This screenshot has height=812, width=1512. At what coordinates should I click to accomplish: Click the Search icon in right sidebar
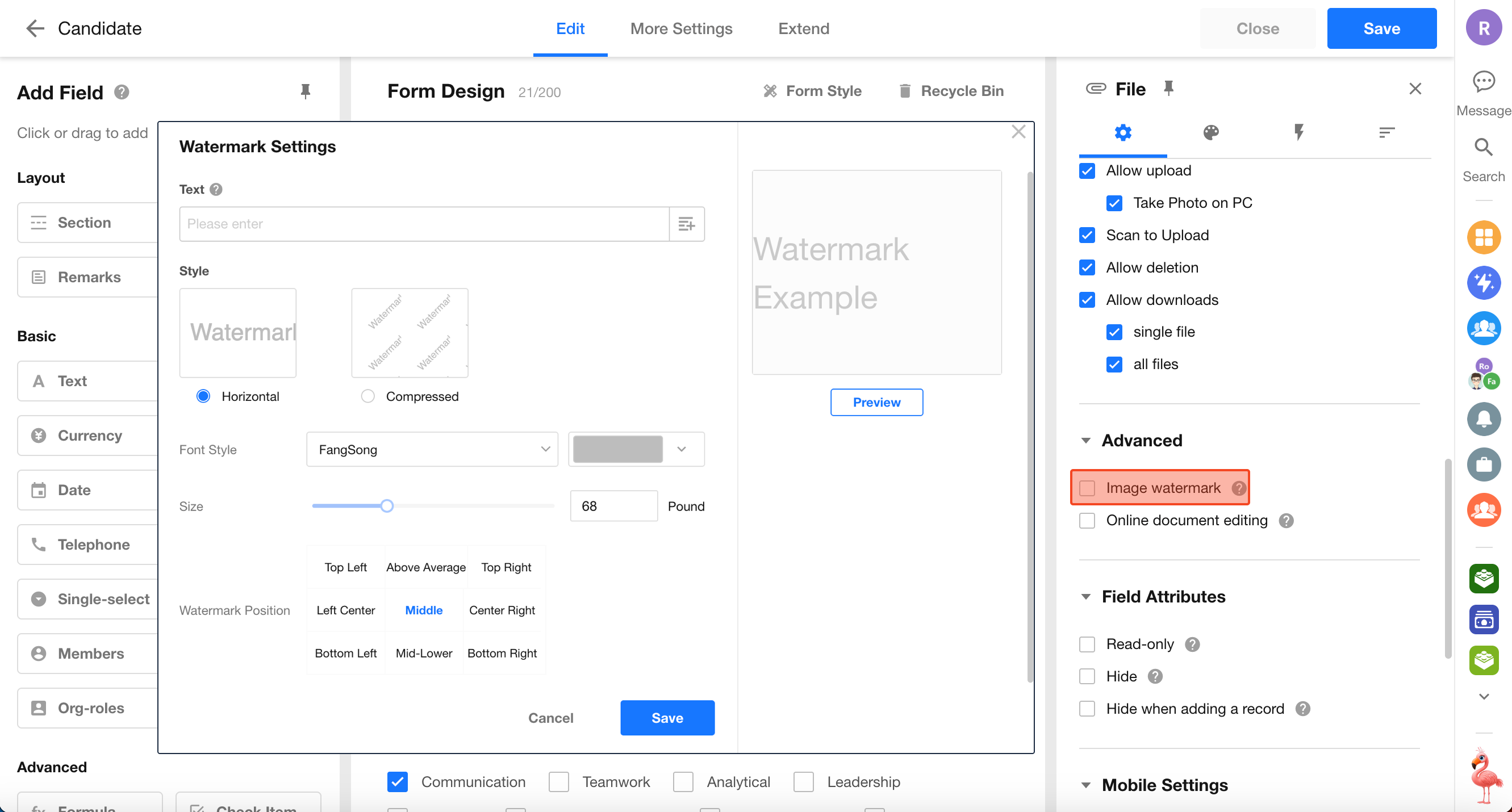click(1483, 148)
